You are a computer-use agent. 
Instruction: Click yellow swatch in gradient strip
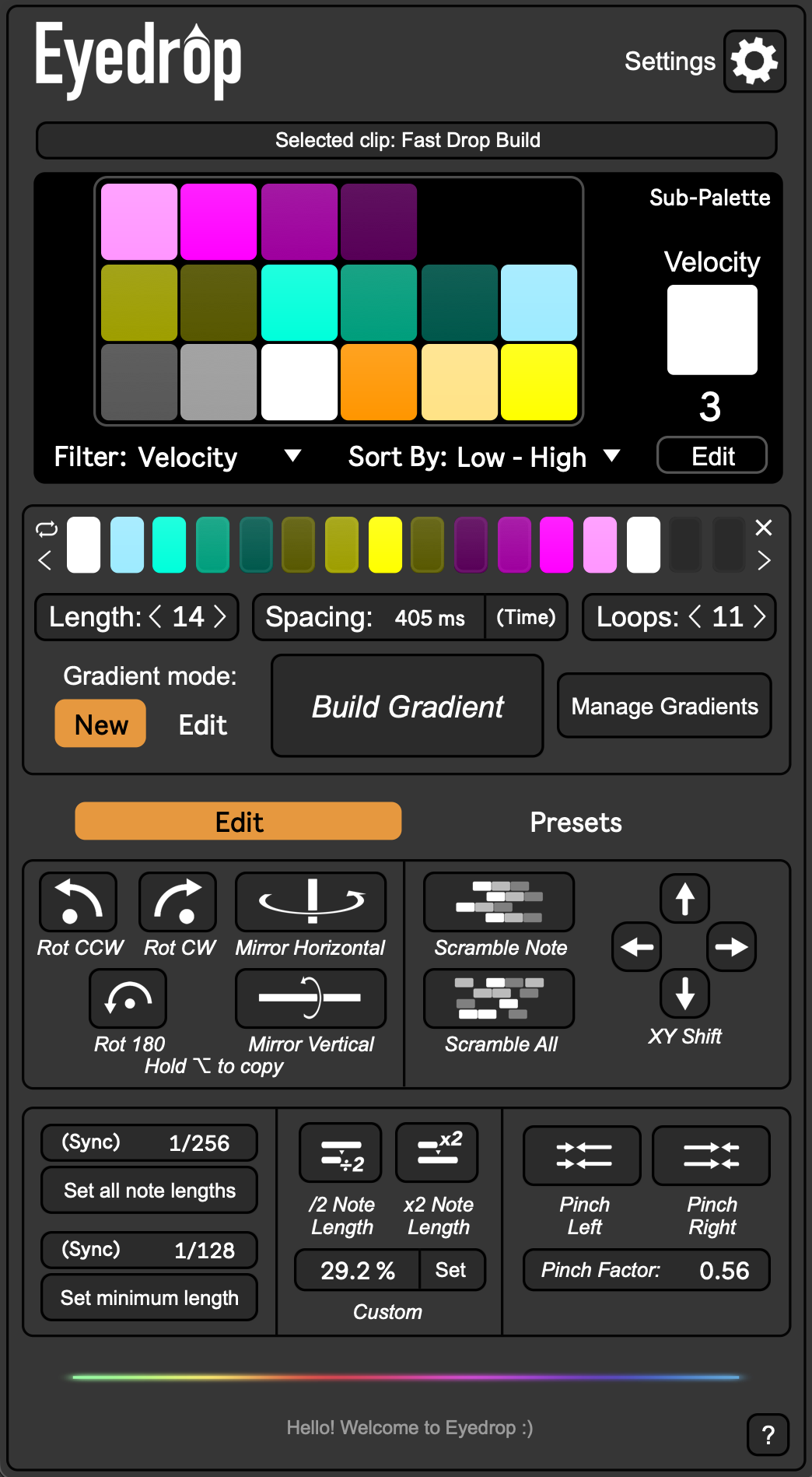tap(385, 545)
